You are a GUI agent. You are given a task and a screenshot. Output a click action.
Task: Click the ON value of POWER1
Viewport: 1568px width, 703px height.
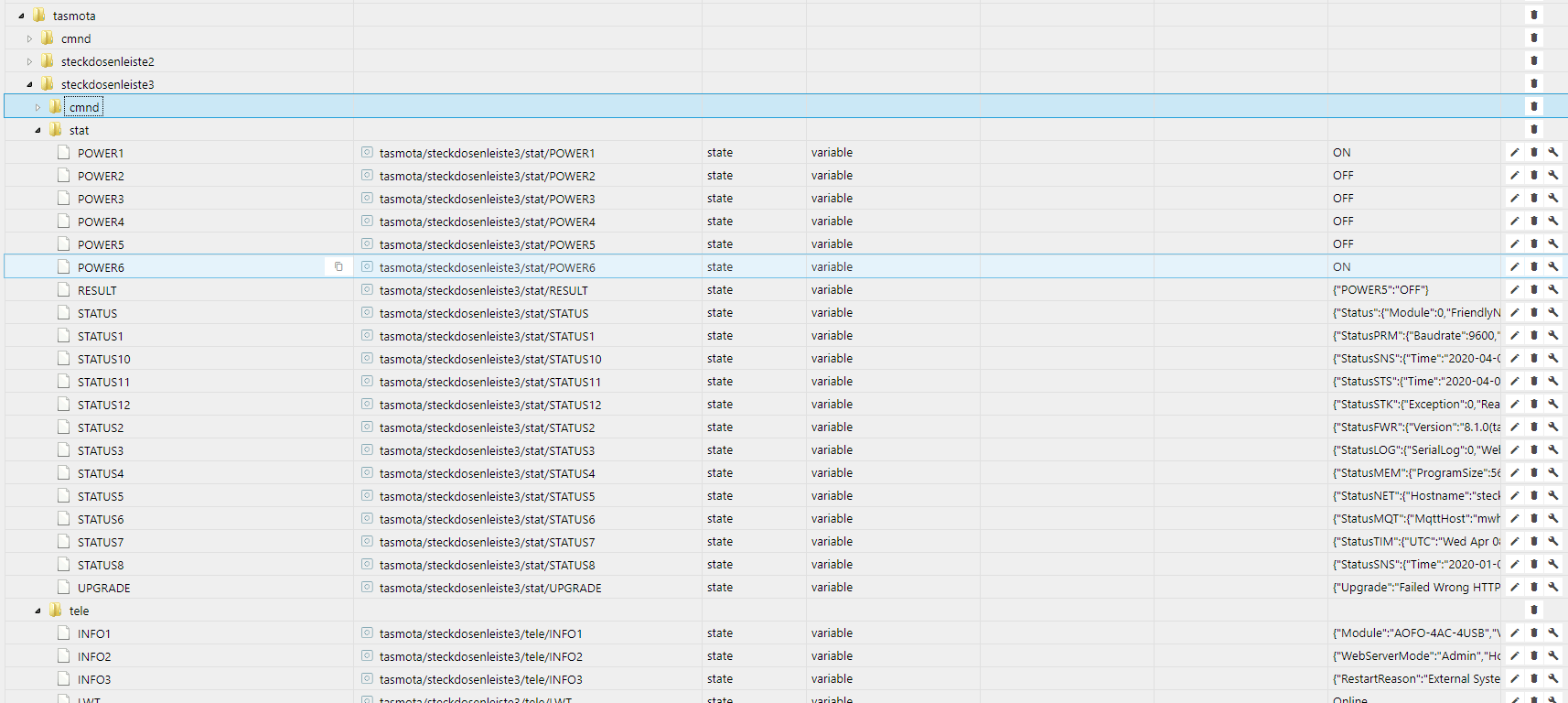point(1342,153)
